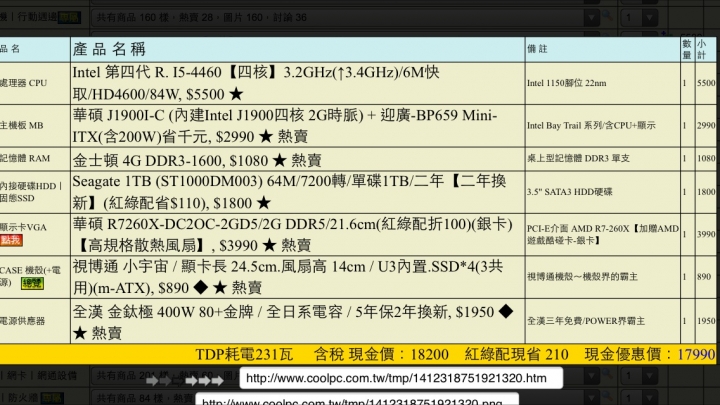The image size is (720, 405).
Task: Select the 全漢 金鈦極 400W power supply row
Action: click(x=298, y=321)
